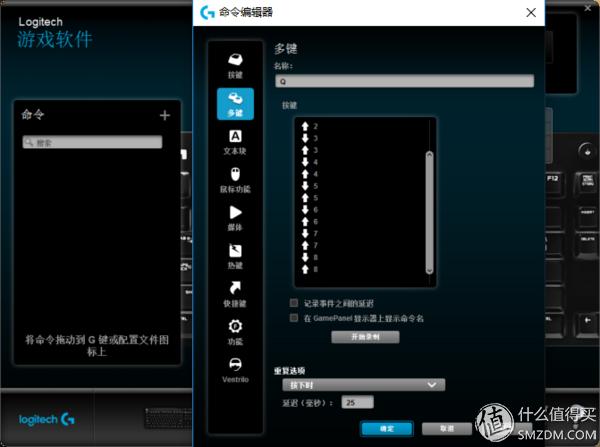Select the 多键 multi-key command type
The width and height of the screenshot is (600, 447).
point(235,104)
